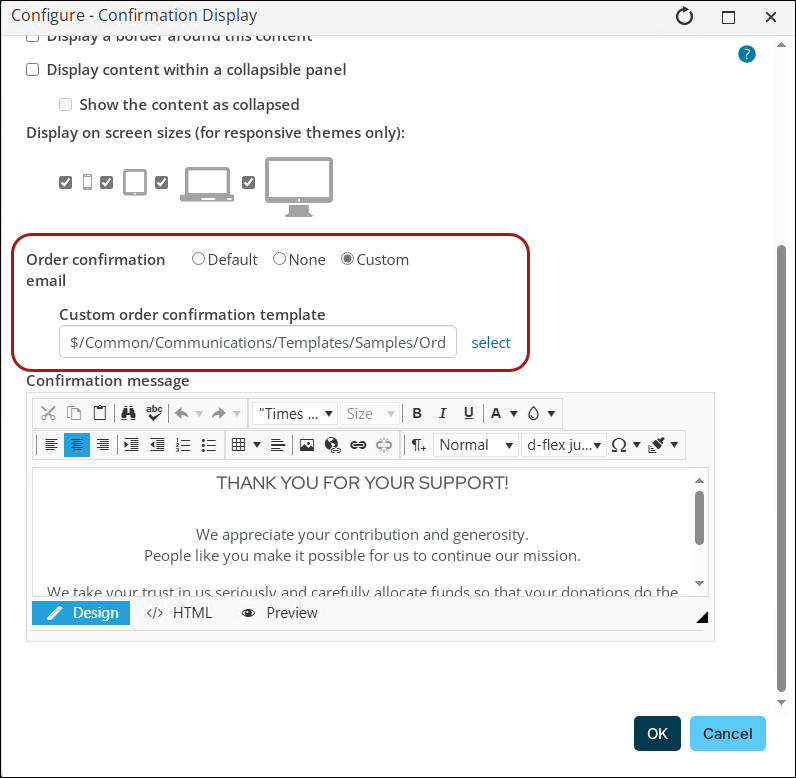This screenshot has width=796, height=778.
Task: Switch to the HTML tab
Action: coord(179,613)
